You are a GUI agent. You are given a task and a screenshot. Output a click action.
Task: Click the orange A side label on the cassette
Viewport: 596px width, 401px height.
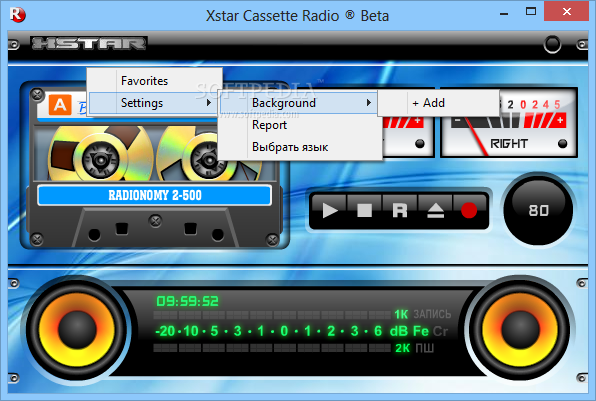60,105
